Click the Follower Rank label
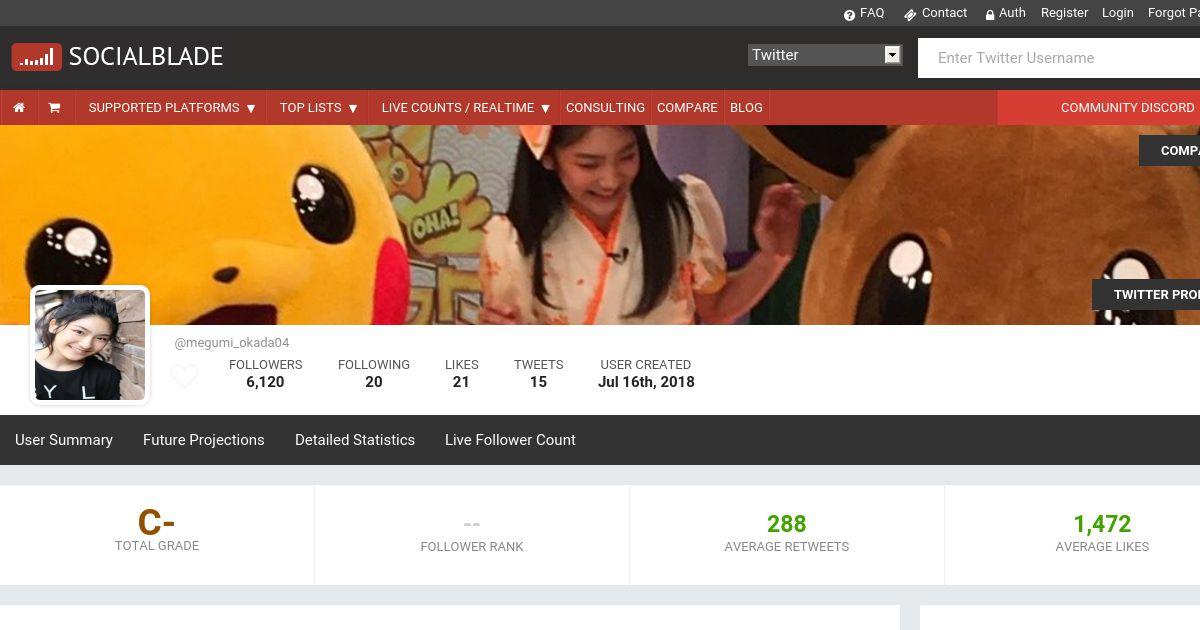The height and width of the screenshot is (630, 1200). 472,547
